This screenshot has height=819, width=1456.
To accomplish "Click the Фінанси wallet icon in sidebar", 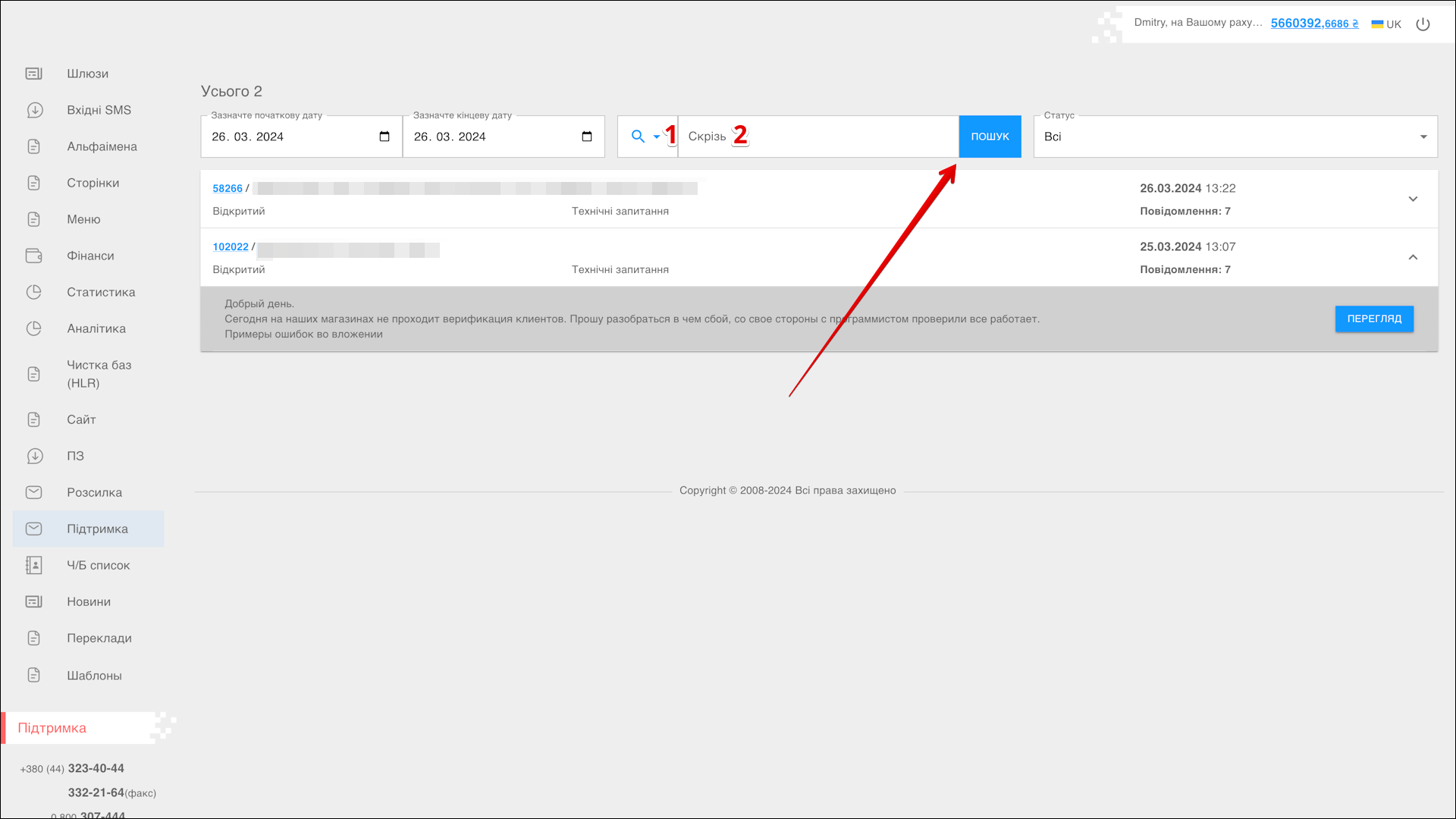I will point(34,256).
